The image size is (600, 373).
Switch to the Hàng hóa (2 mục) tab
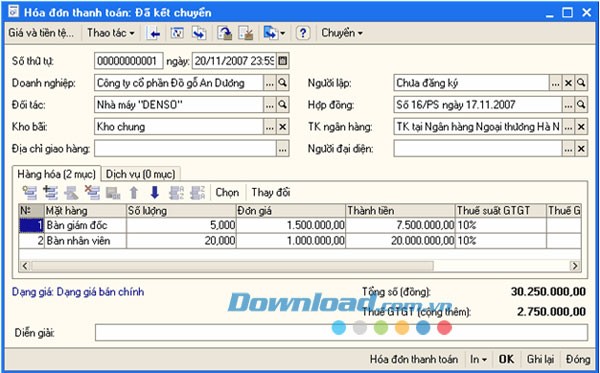pyautogui.click(x=56, y=174)
